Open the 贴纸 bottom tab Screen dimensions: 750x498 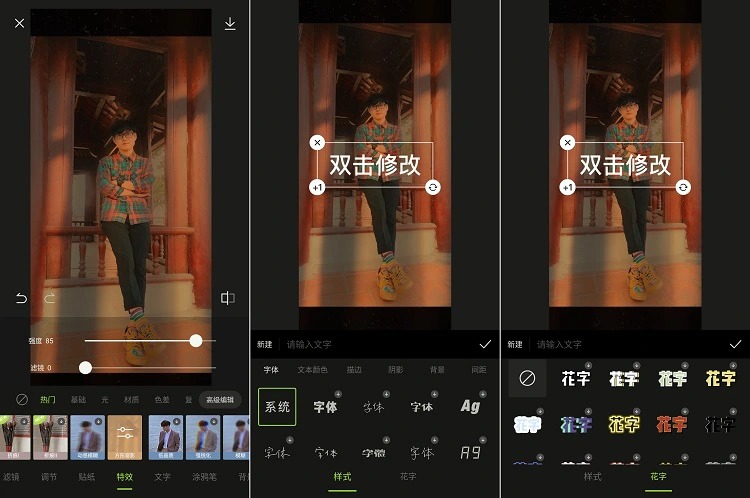pos(87,476)
